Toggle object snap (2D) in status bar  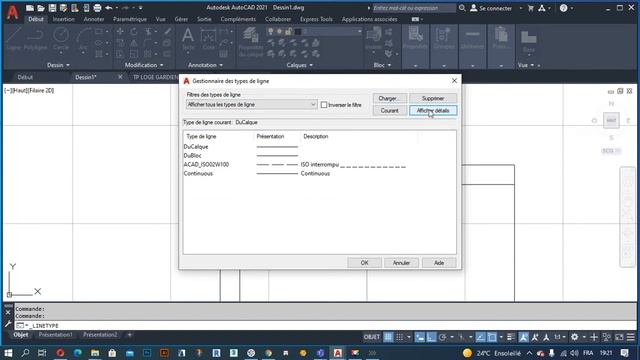[492, 337]
